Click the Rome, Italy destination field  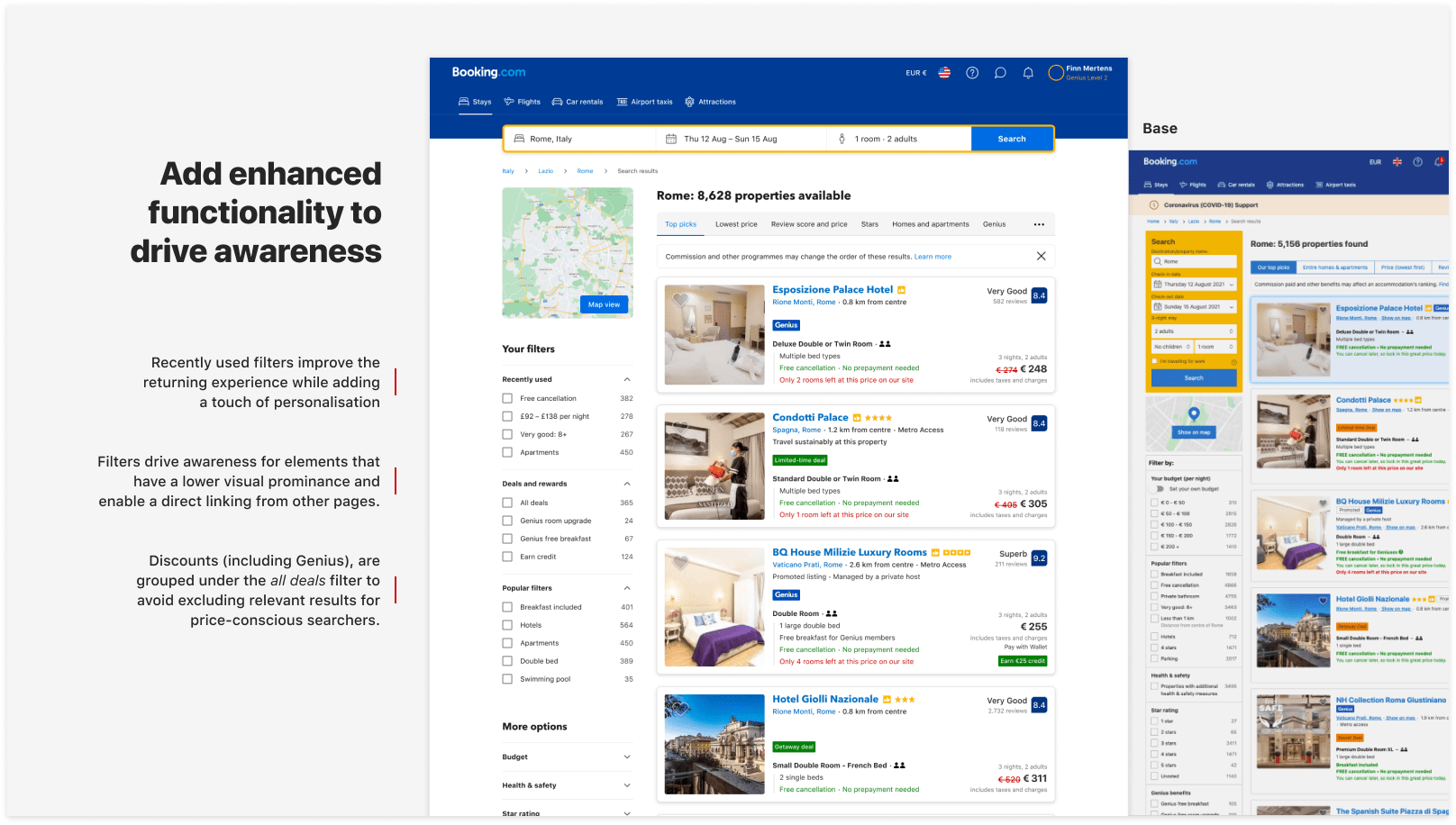(x=581, y=139)
